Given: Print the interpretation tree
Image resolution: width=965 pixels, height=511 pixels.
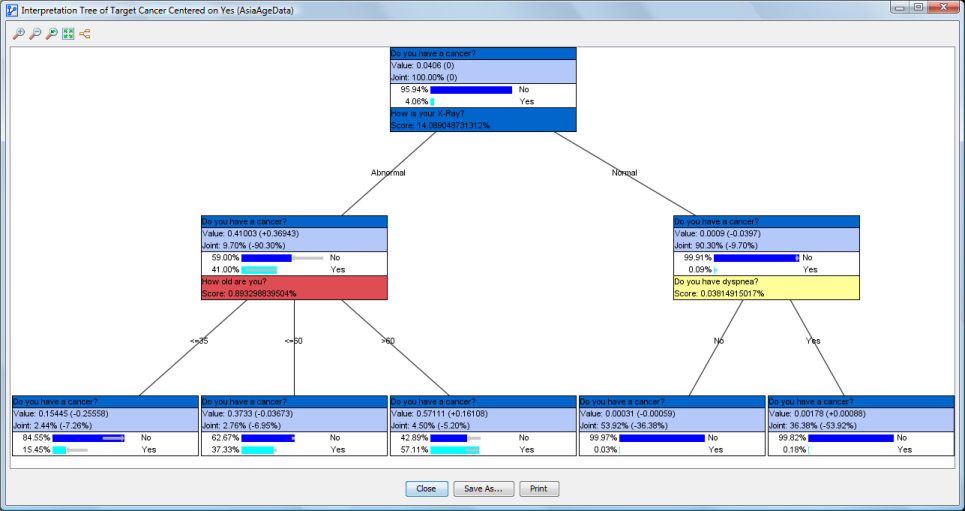Looking at the screenshot, I should point(539,489).
